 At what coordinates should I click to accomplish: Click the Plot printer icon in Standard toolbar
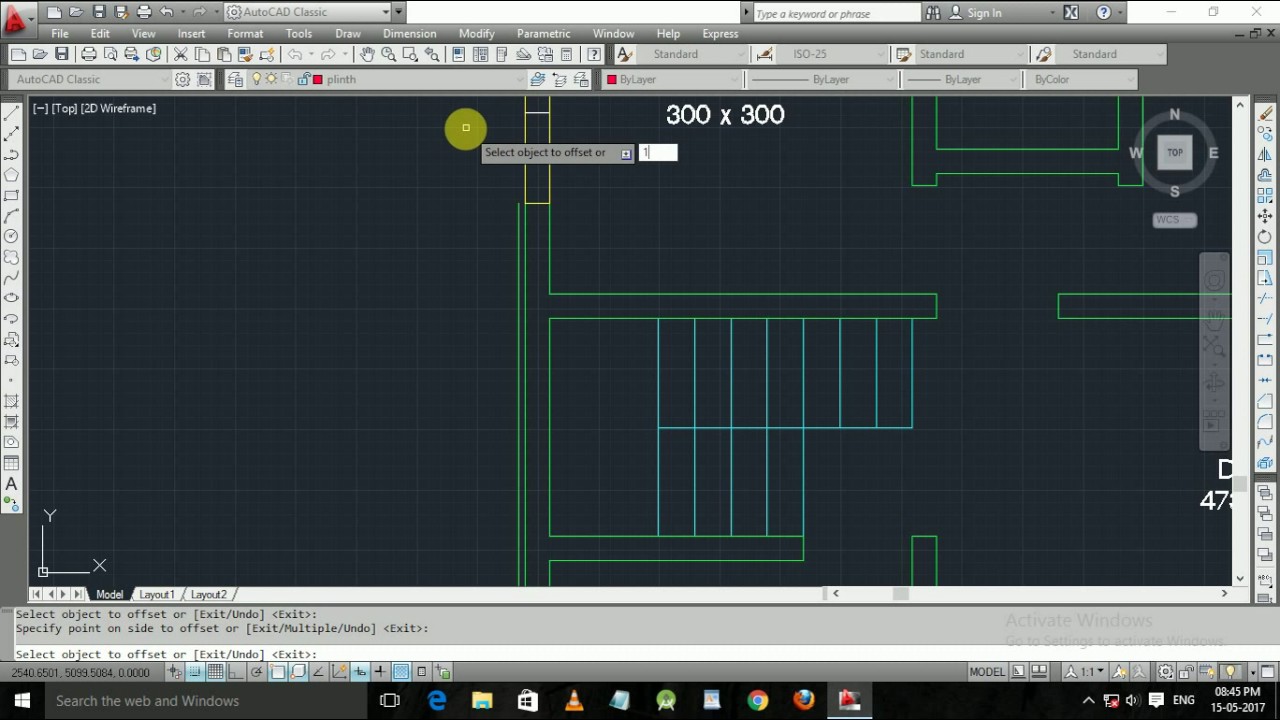point(89,54)
